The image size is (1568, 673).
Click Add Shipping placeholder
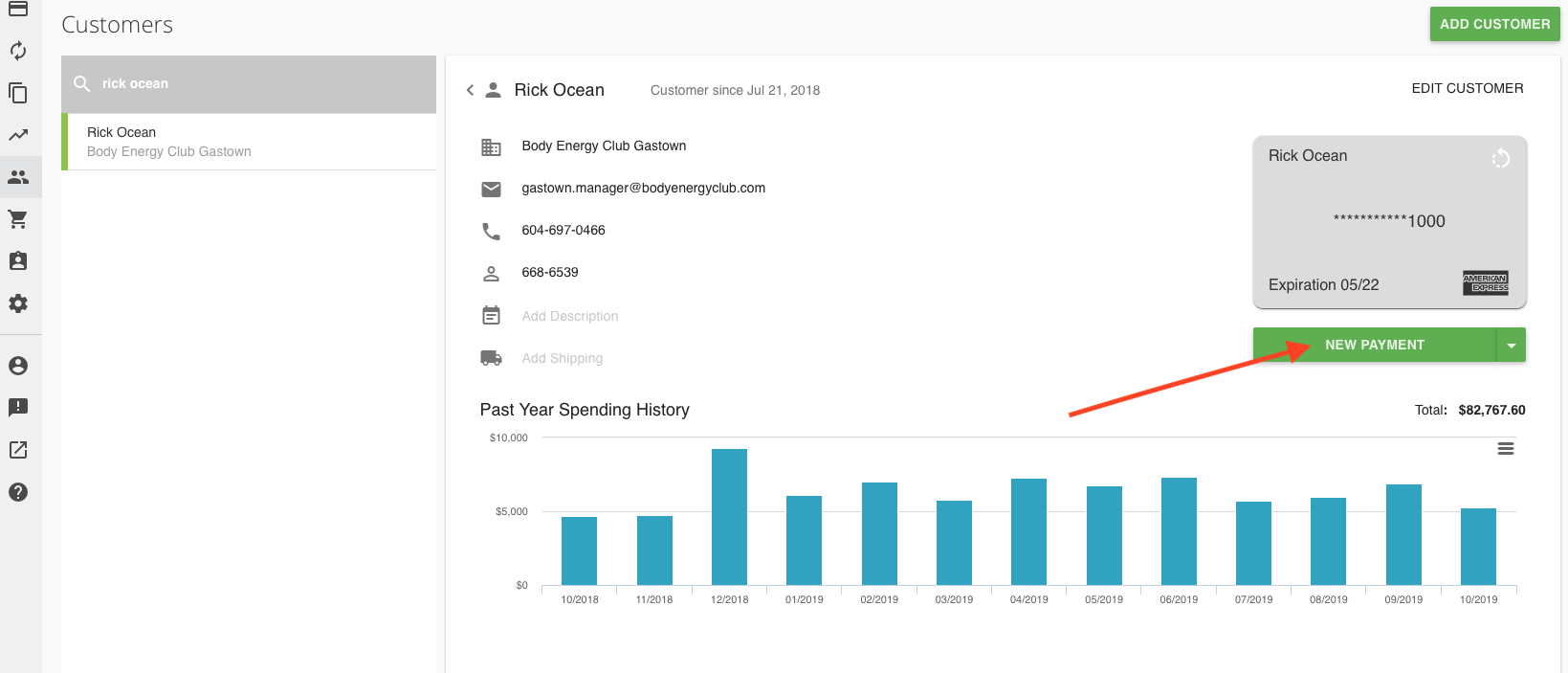click(563, 358)
